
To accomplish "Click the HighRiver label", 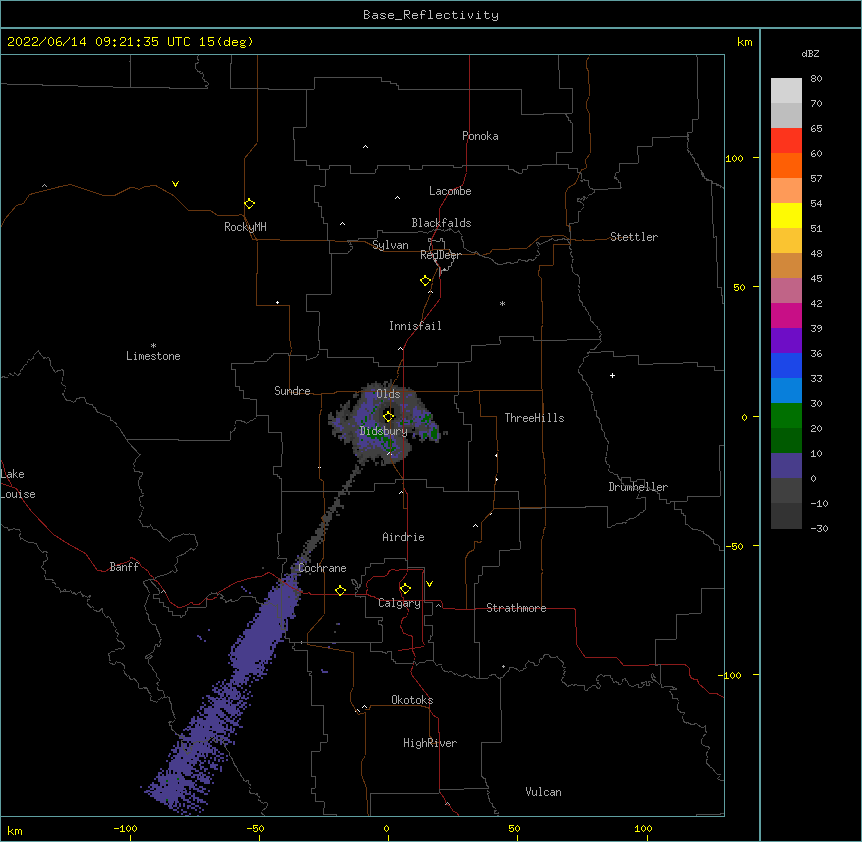I will coord(430,743).
